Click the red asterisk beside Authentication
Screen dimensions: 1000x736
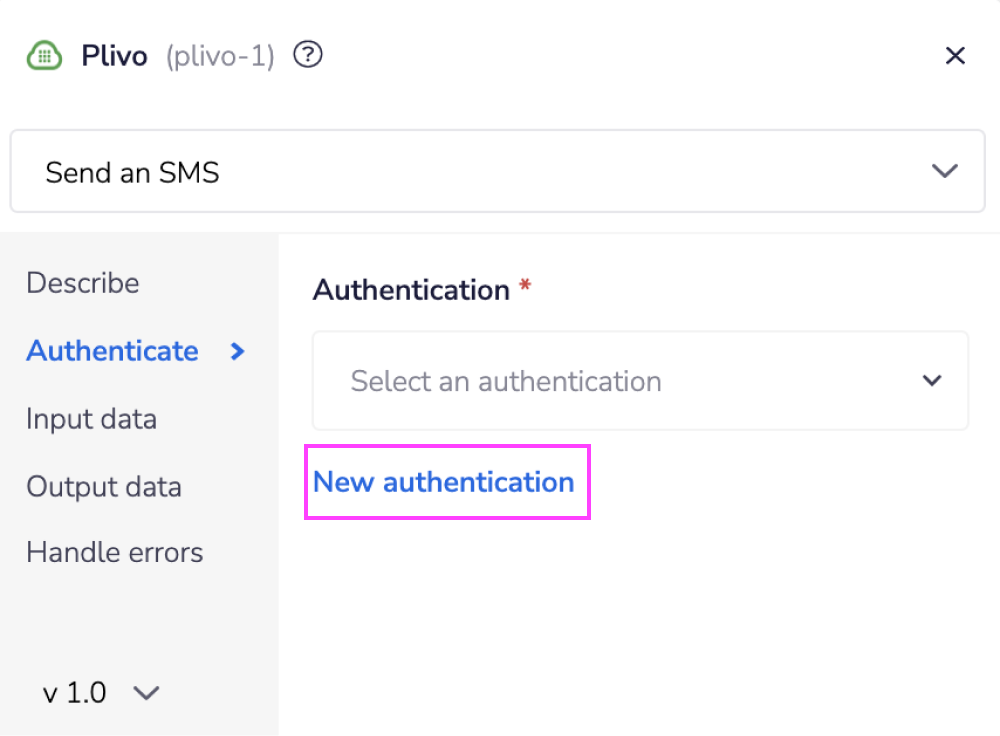click(x=527, y=284)
